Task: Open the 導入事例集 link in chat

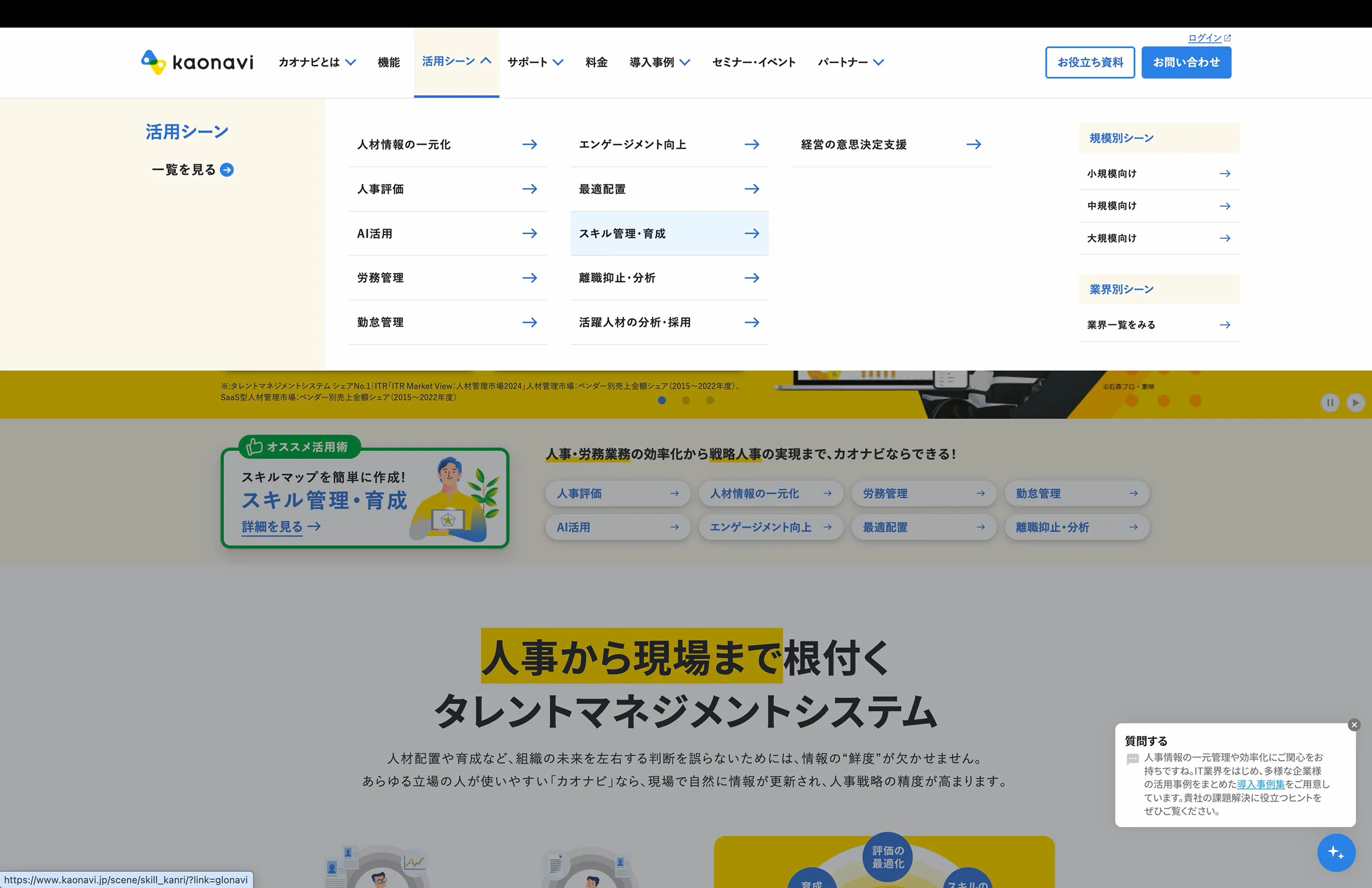Action: [1261, 784]
